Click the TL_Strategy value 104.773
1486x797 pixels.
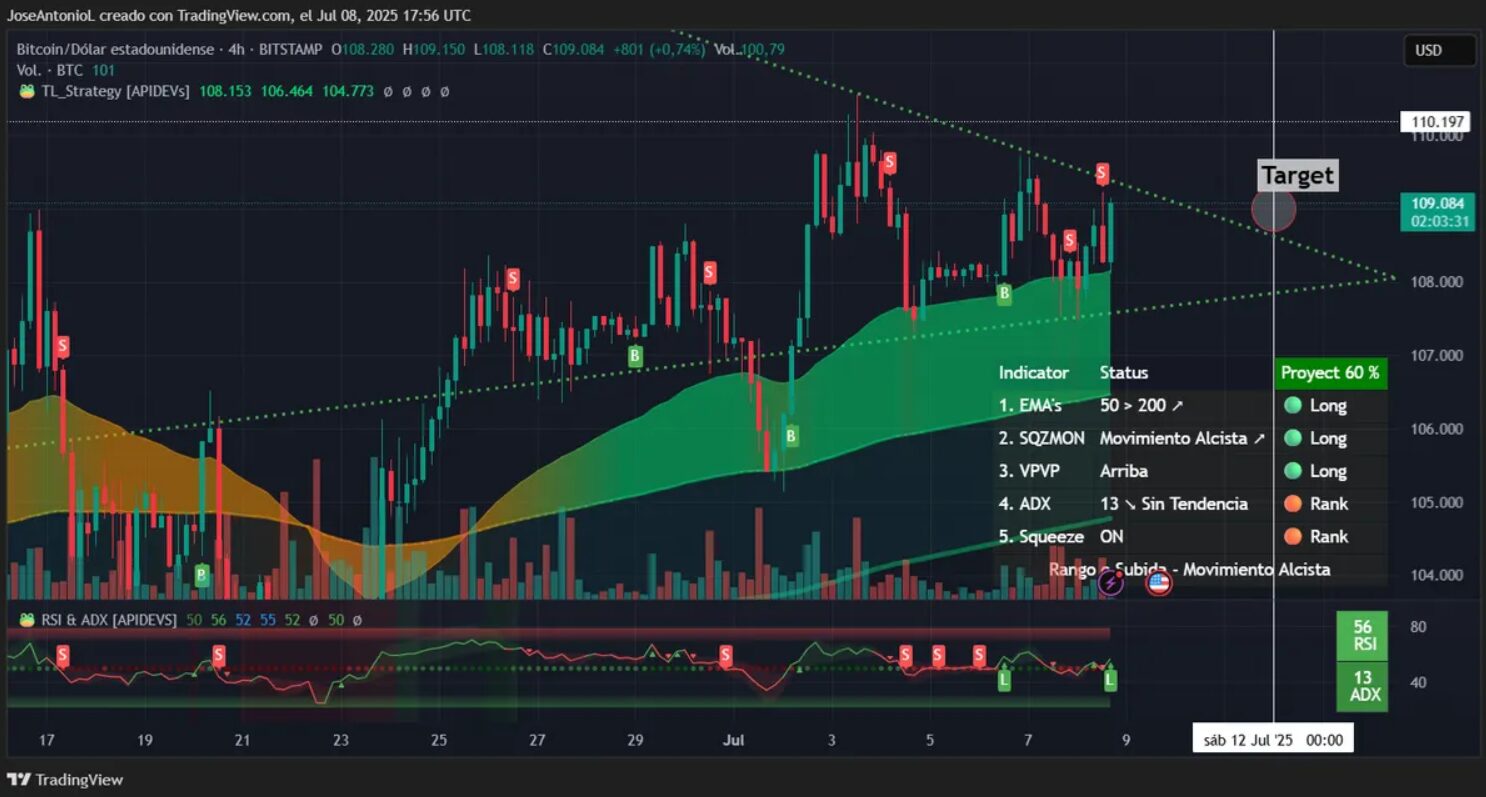(x=348, y=91)
